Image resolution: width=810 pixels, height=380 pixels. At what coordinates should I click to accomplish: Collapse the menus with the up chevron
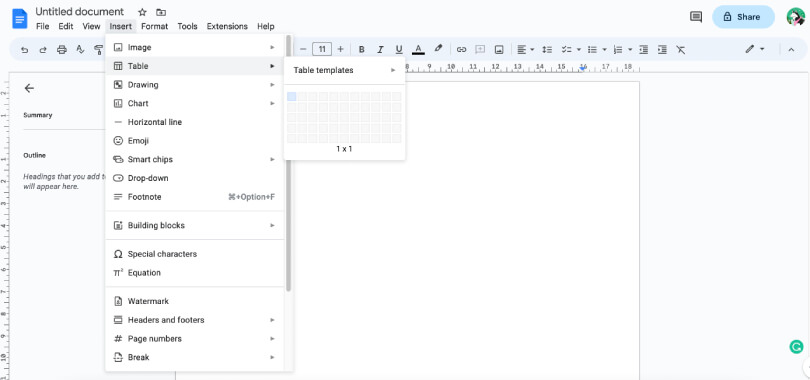pyautogui.click(x=791, y=50)
